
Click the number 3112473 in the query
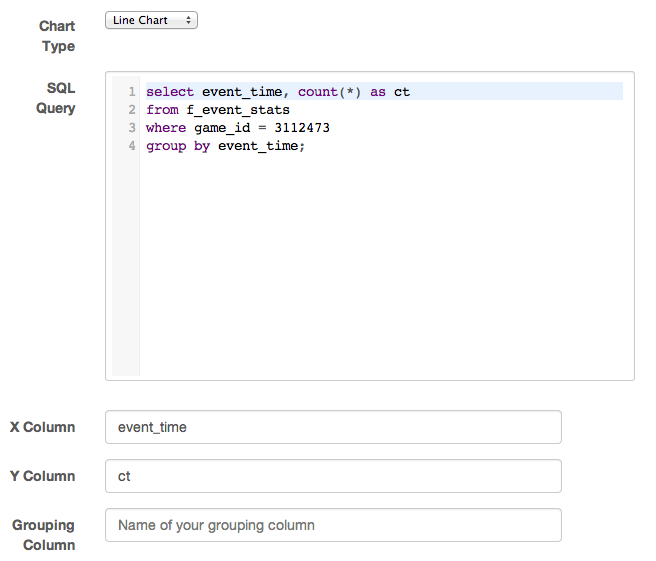coord(302,128)
